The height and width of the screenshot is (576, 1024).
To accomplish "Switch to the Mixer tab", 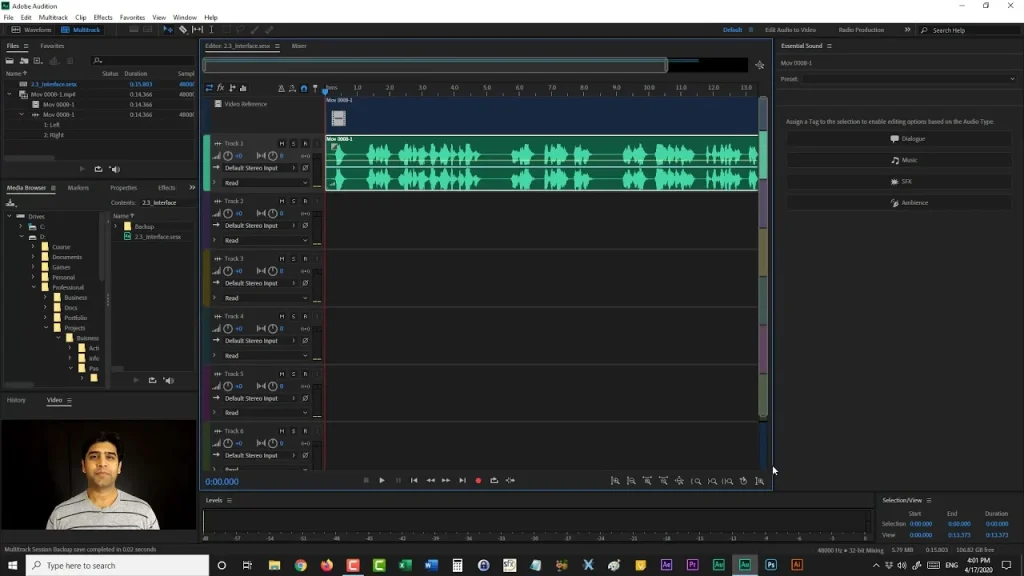I will (299, 46).
